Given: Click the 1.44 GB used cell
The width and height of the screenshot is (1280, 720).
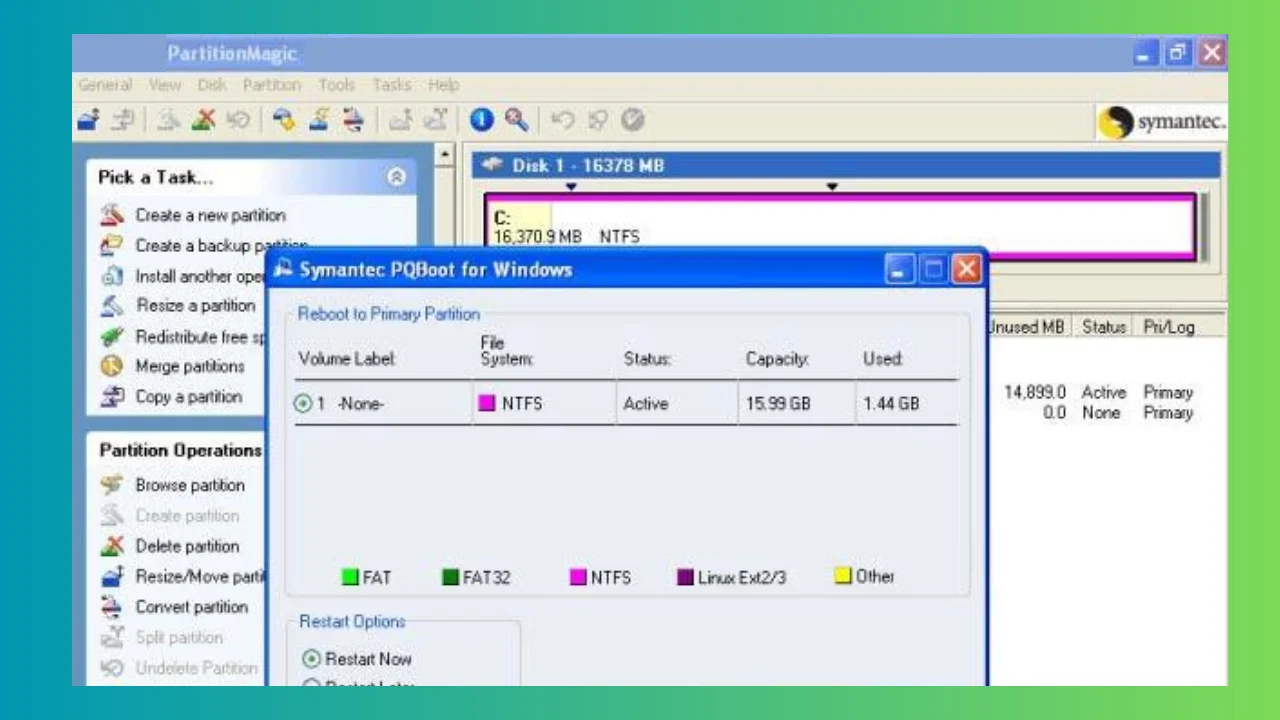Looking at the screenshot, I should point(891,404).
